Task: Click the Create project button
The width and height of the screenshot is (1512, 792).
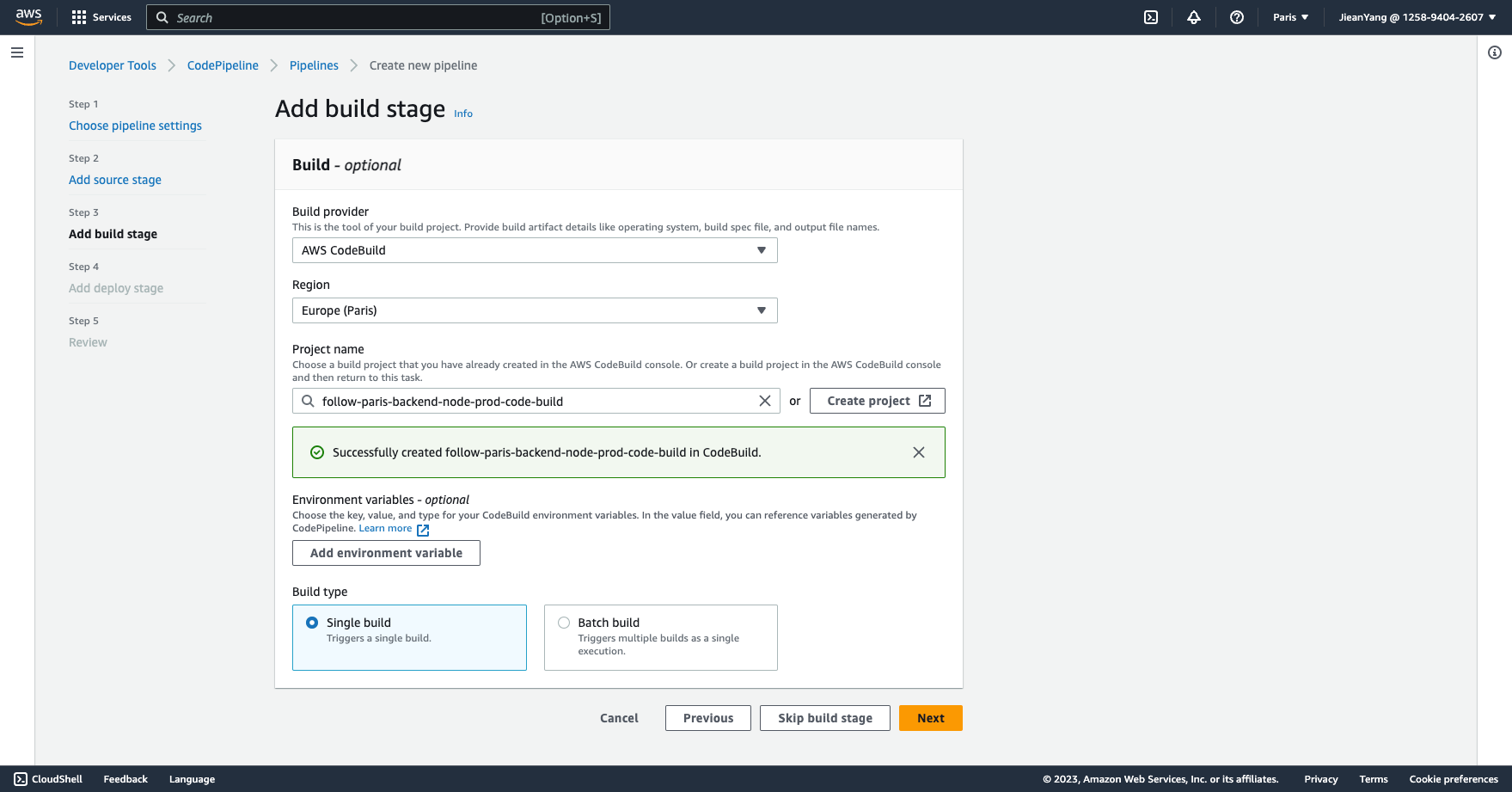Action: [878, 401]
